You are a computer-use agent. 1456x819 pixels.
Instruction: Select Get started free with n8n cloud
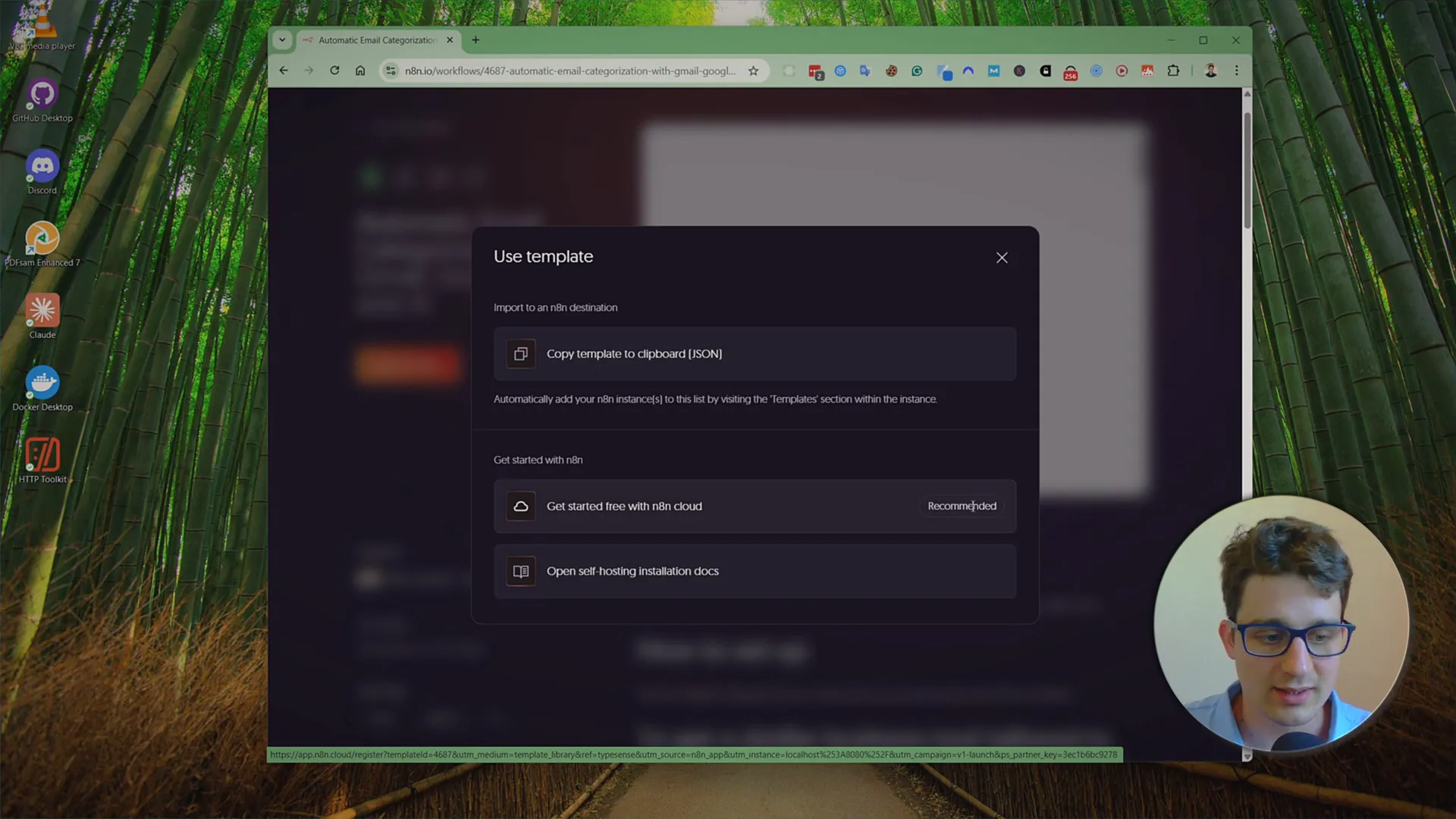(x=755, y=507)
